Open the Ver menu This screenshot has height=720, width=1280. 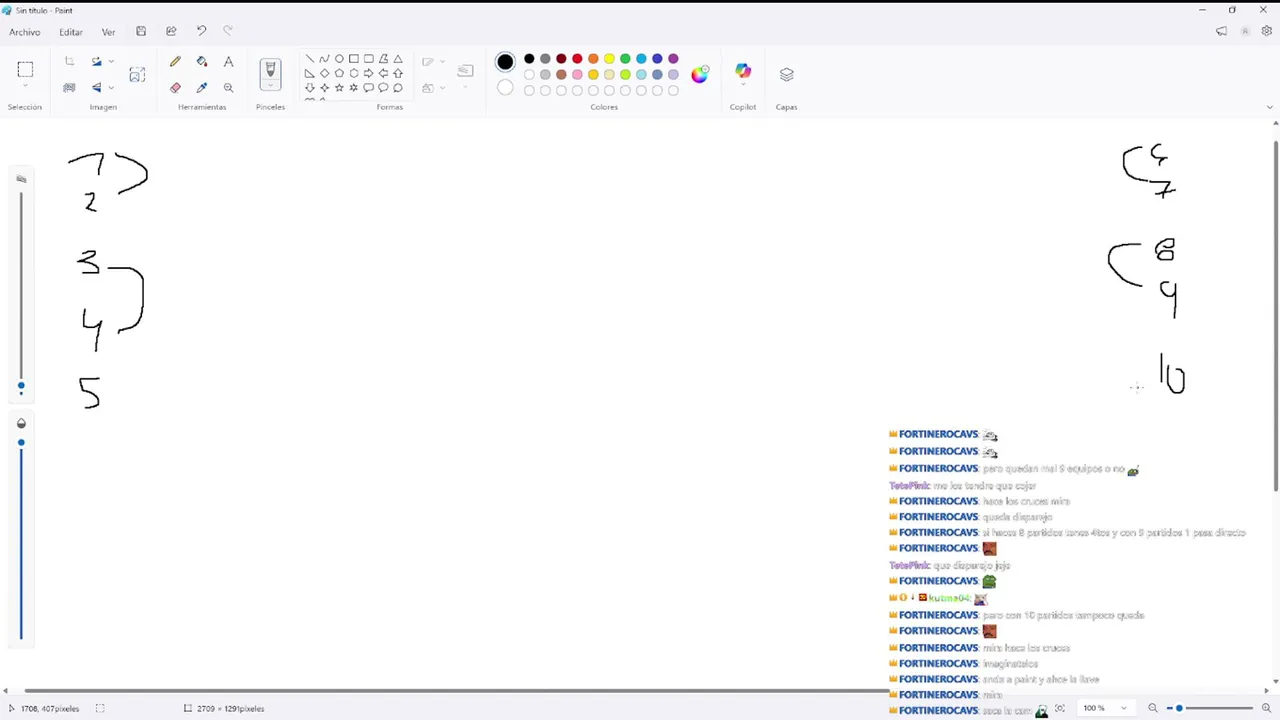[x=108, y=32]
